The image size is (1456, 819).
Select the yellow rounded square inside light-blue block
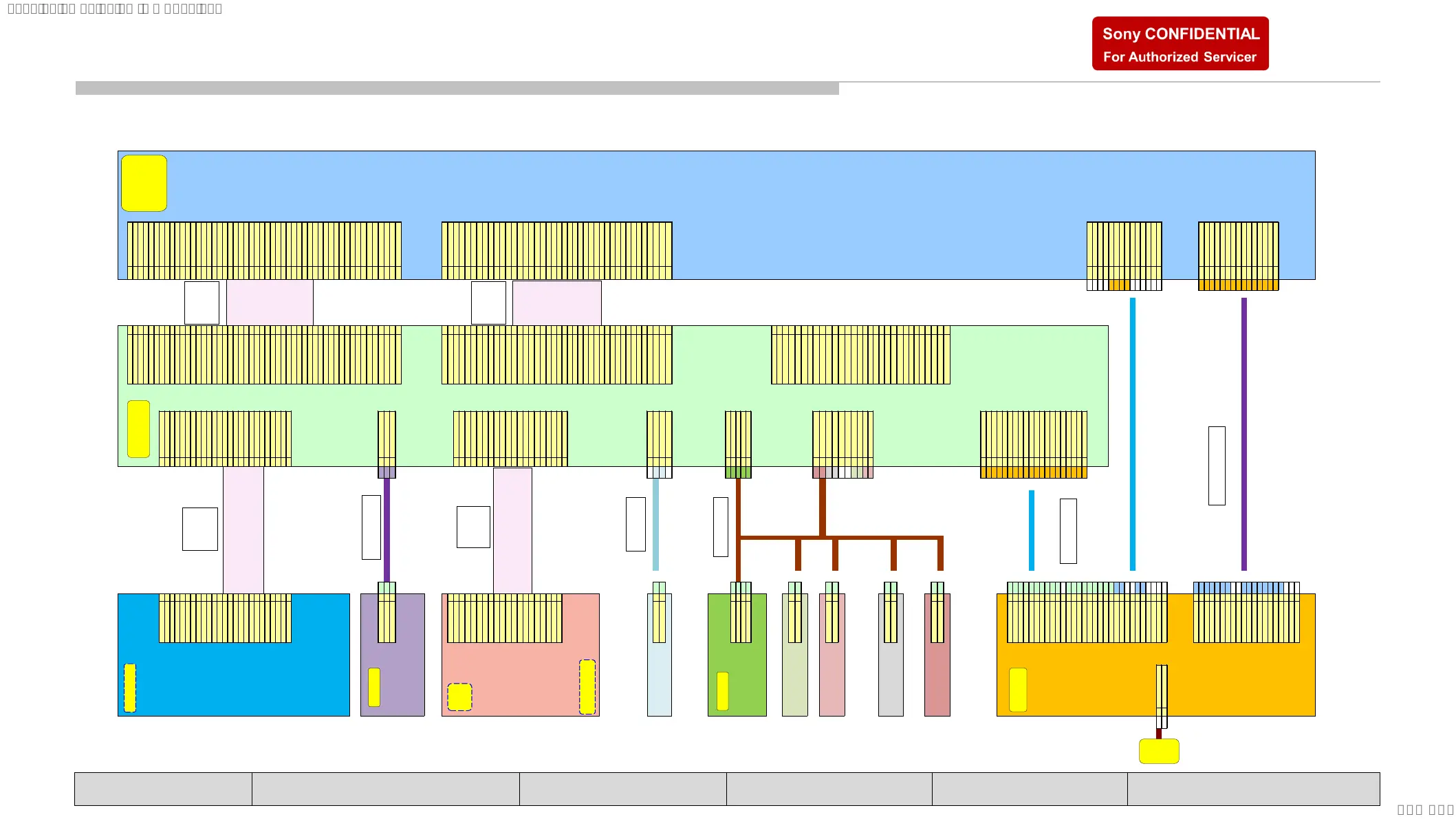pyautogui.click(x=144, y=183)
